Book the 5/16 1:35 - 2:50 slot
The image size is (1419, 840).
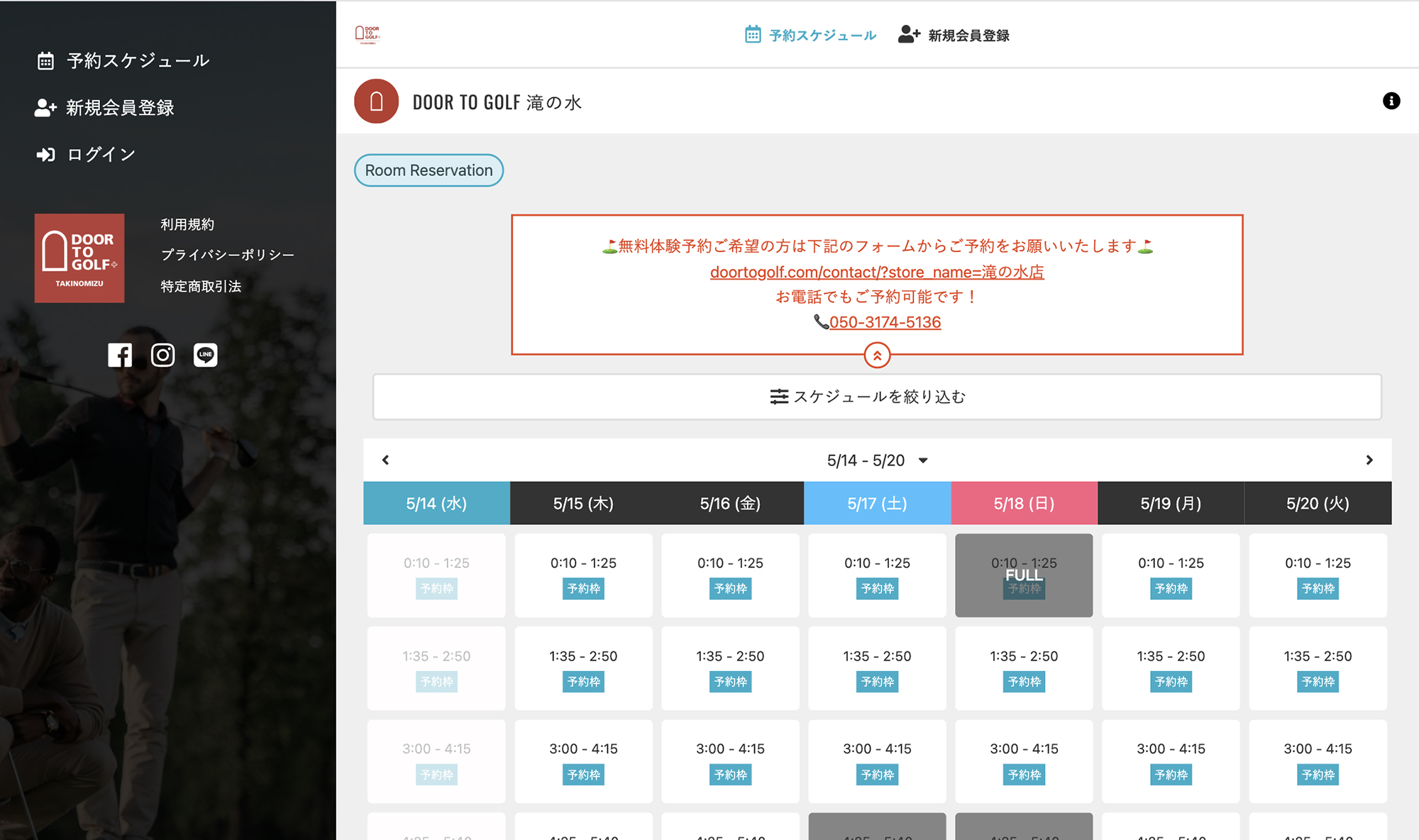[730, 668]
